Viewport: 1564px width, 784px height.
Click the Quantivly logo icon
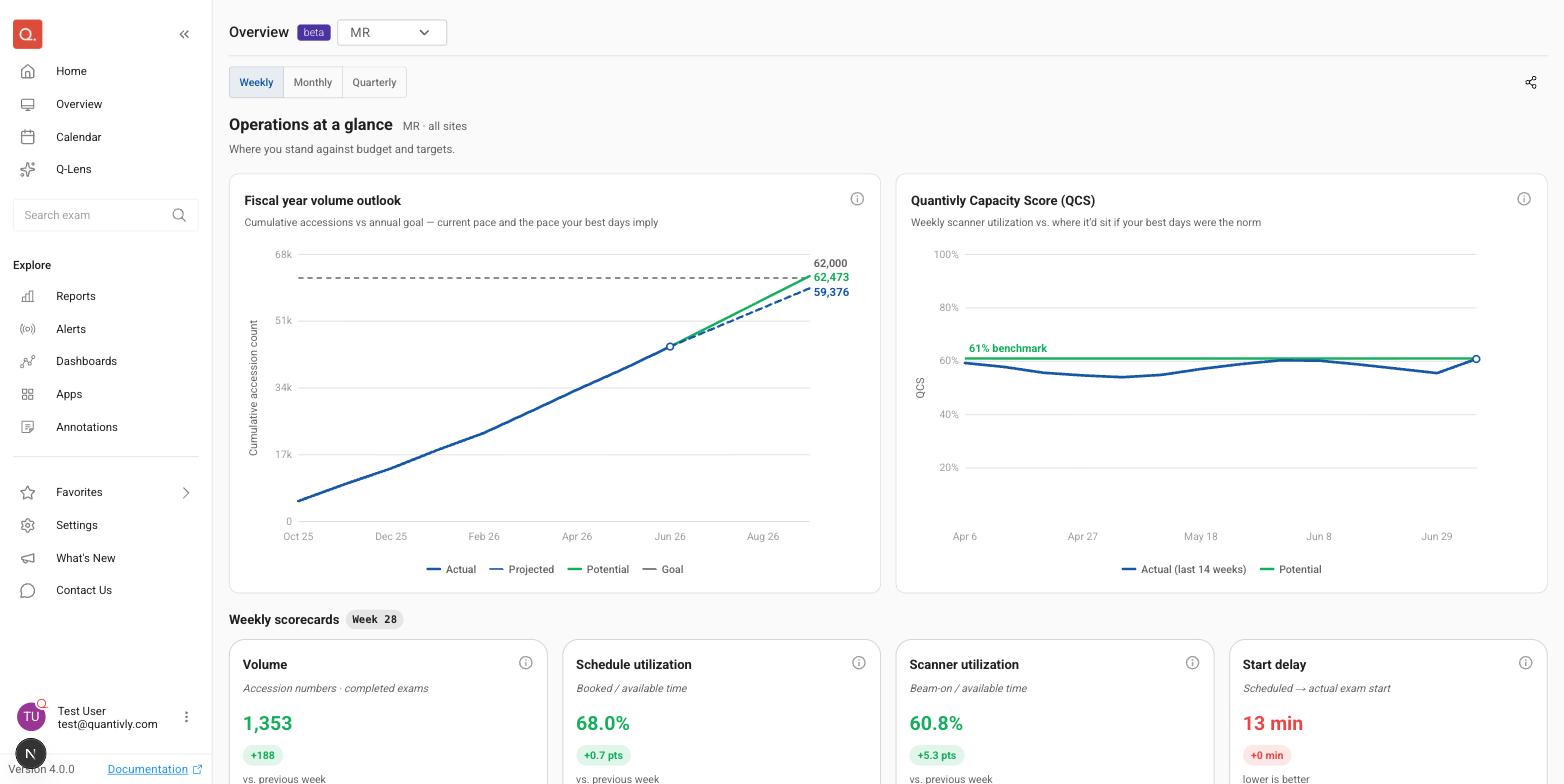pyautogui.click(x=28, y=34)
